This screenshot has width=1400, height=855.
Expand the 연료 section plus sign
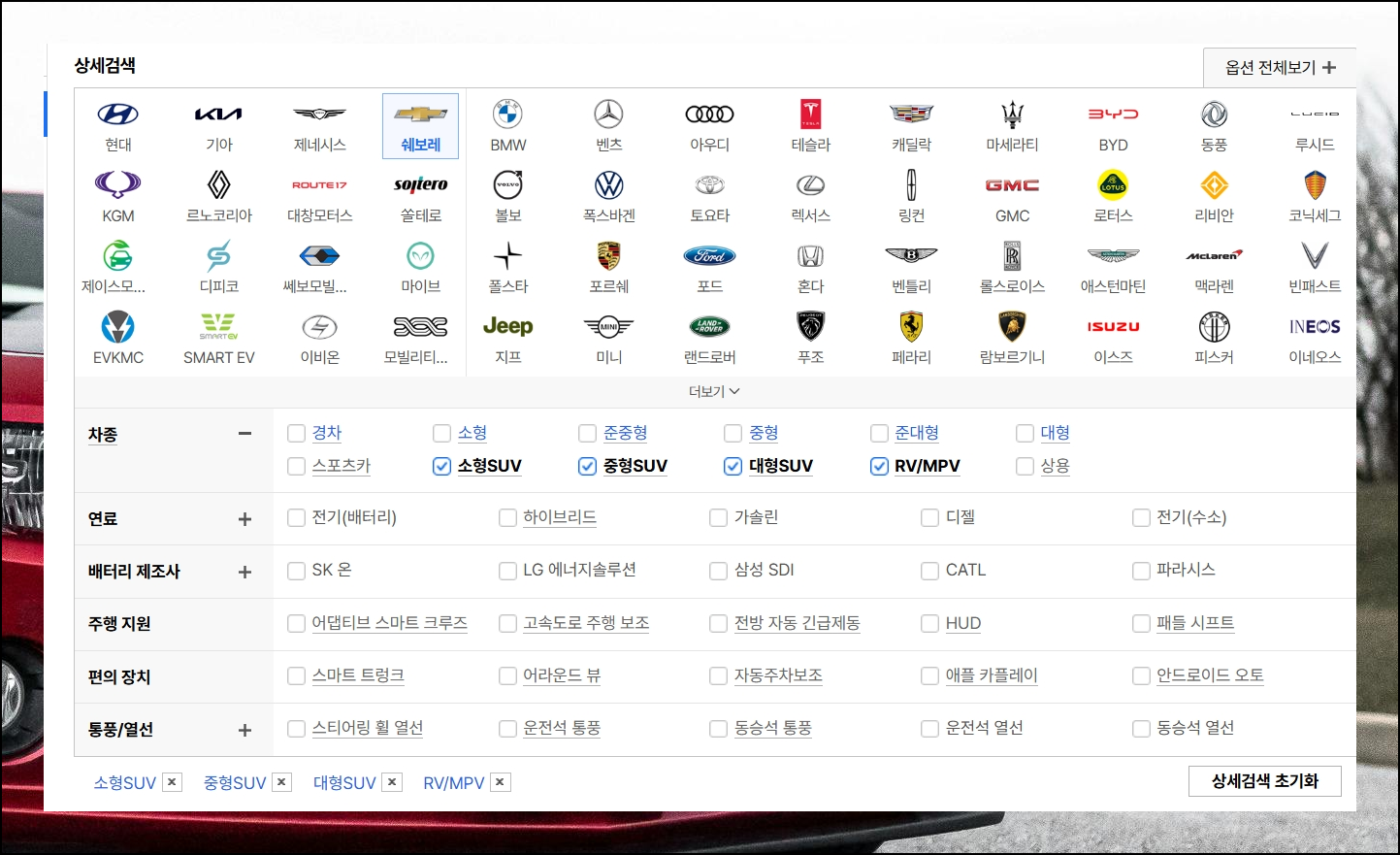click(x=244, y=519)
